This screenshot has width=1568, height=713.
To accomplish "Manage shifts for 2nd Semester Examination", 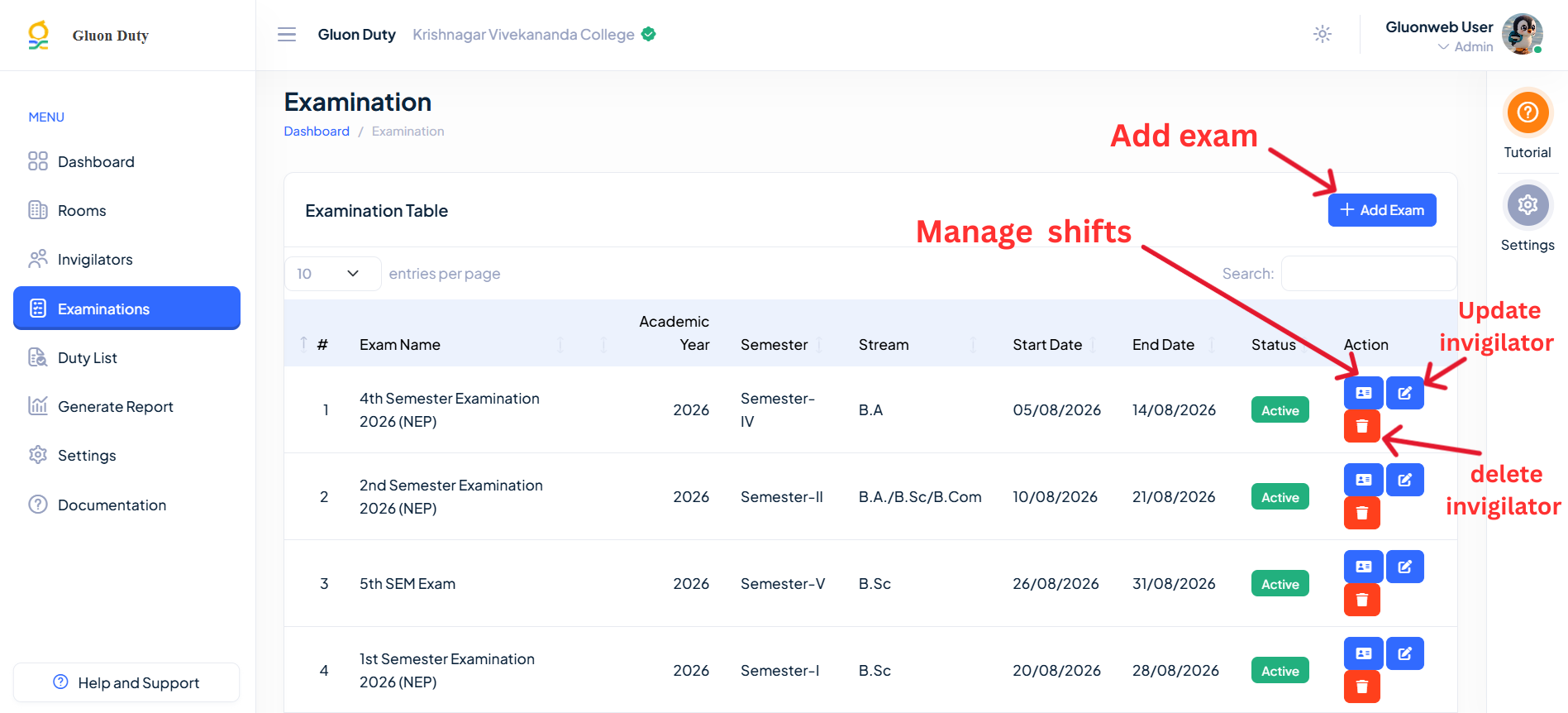I will point(1363,480).
